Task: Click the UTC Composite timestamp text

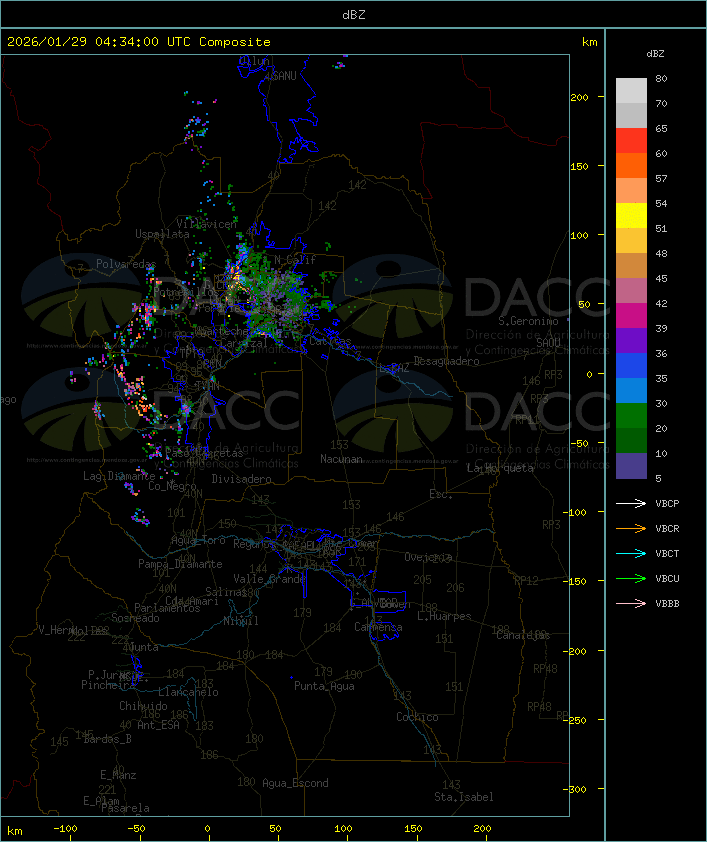Action: tap(139, 42)
